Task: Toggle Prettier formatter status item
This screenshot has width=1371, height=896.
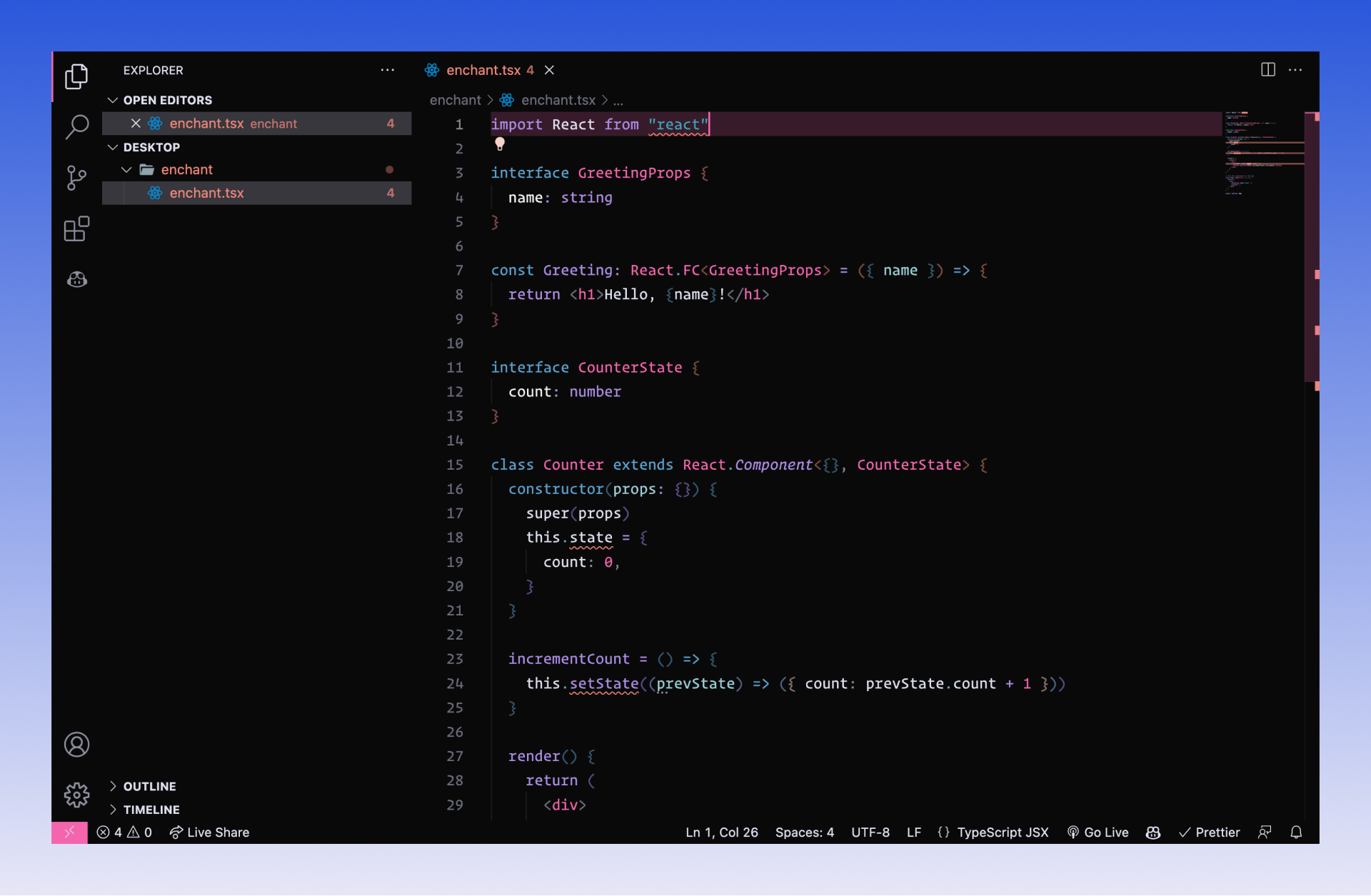Action: point(1209,832)
